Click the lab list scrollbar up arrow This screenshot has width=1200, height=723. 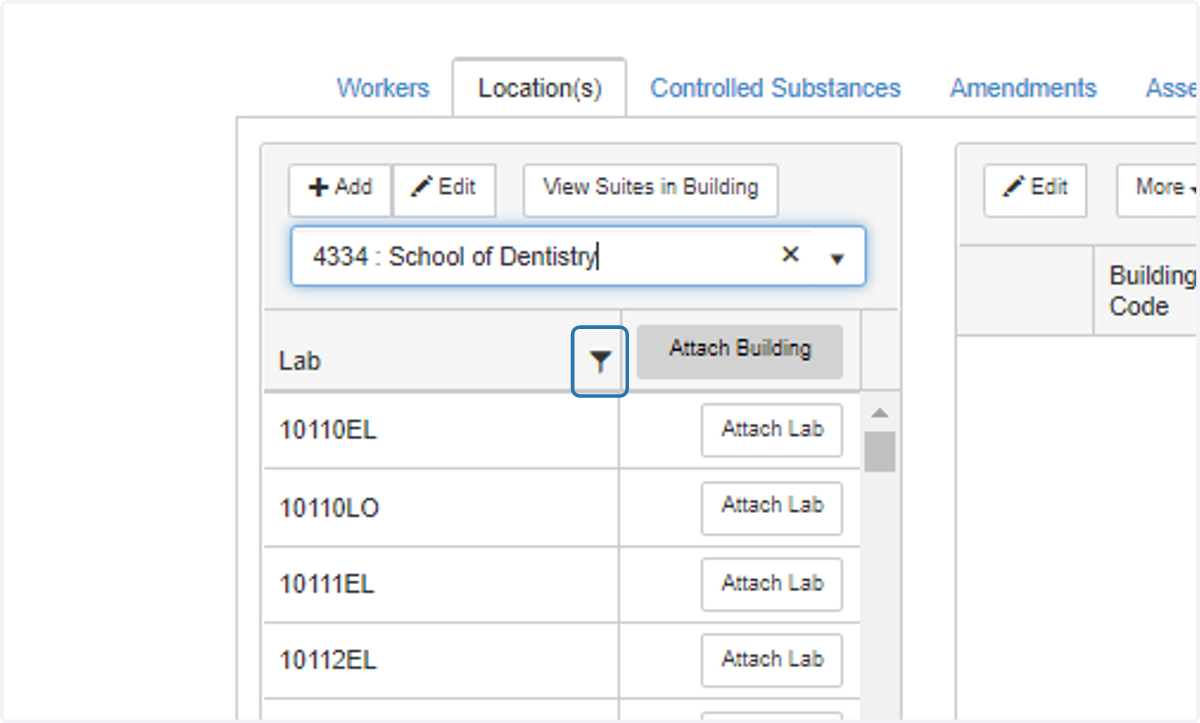click(880, 413)
